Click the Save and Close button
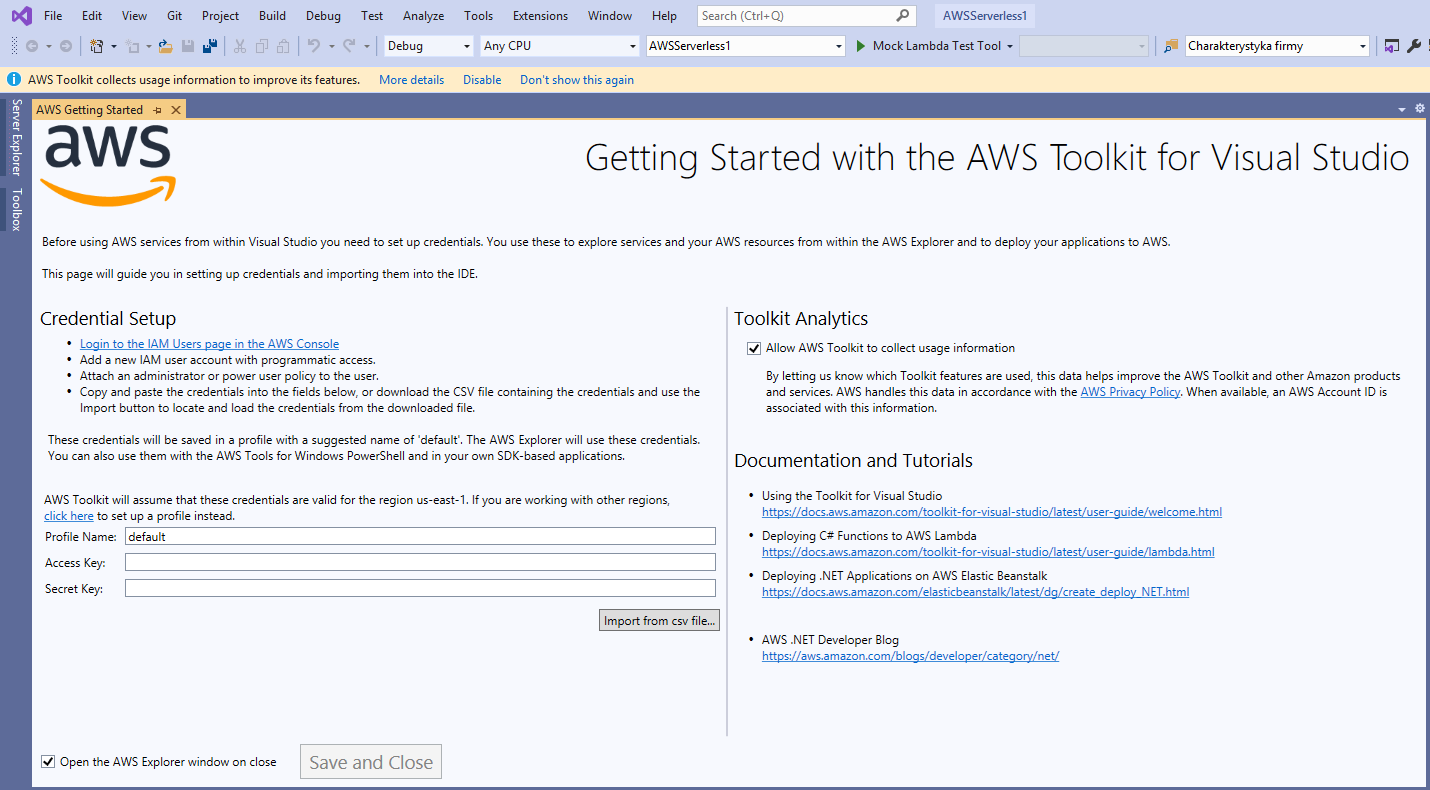The width and height of the screenshot is (1430, 790). pyautogui.click(x=371, y=762)
